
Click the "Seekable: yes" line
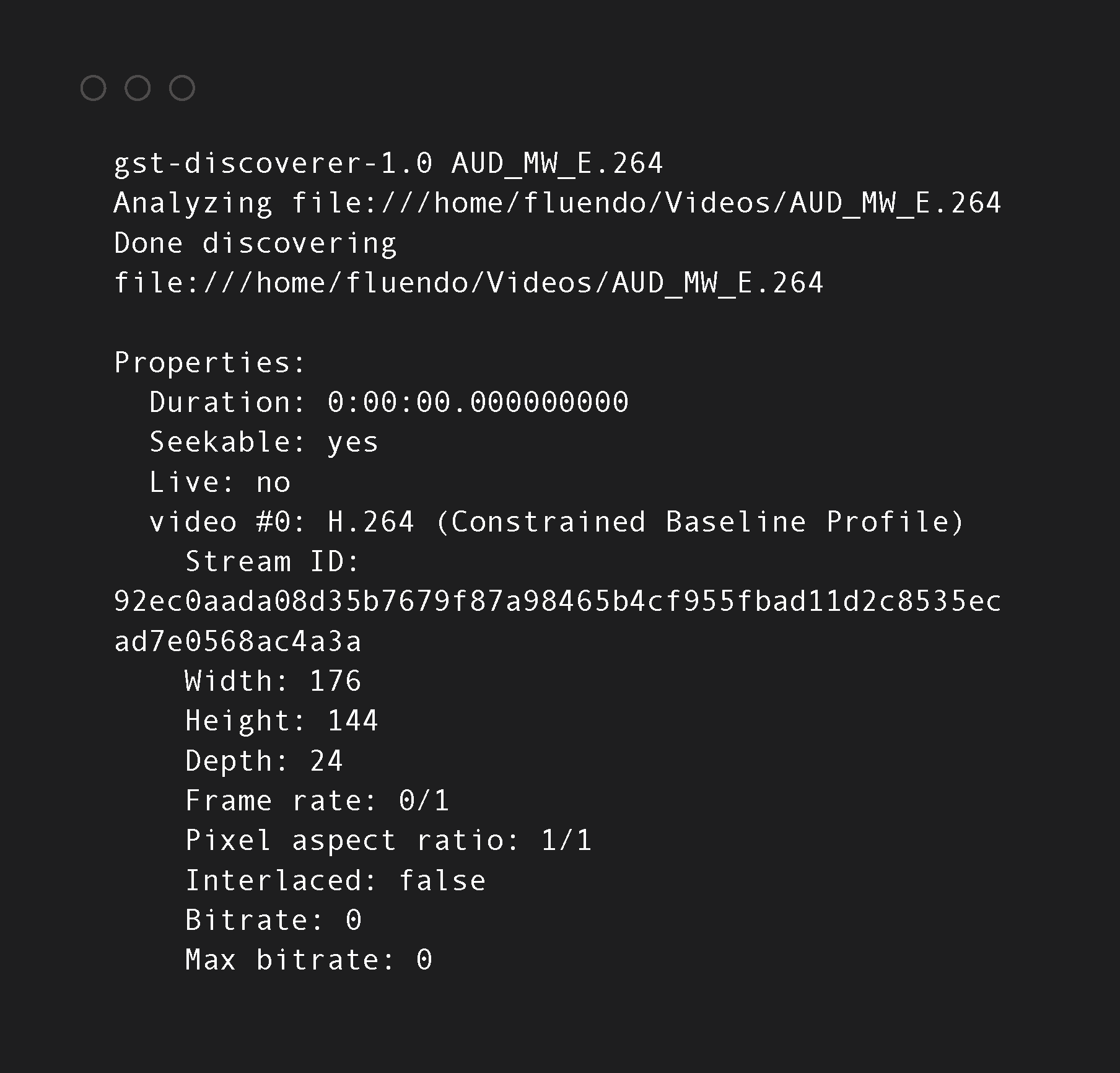pos(264,442)
